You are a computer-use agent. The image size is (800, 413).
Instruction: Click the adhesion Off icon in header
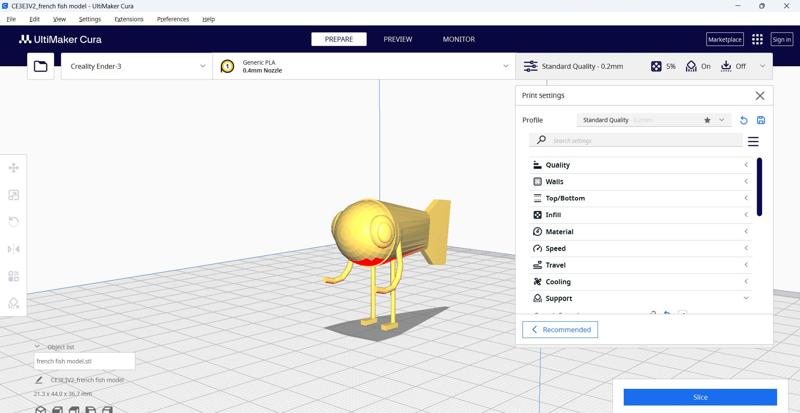coord(726,66)
